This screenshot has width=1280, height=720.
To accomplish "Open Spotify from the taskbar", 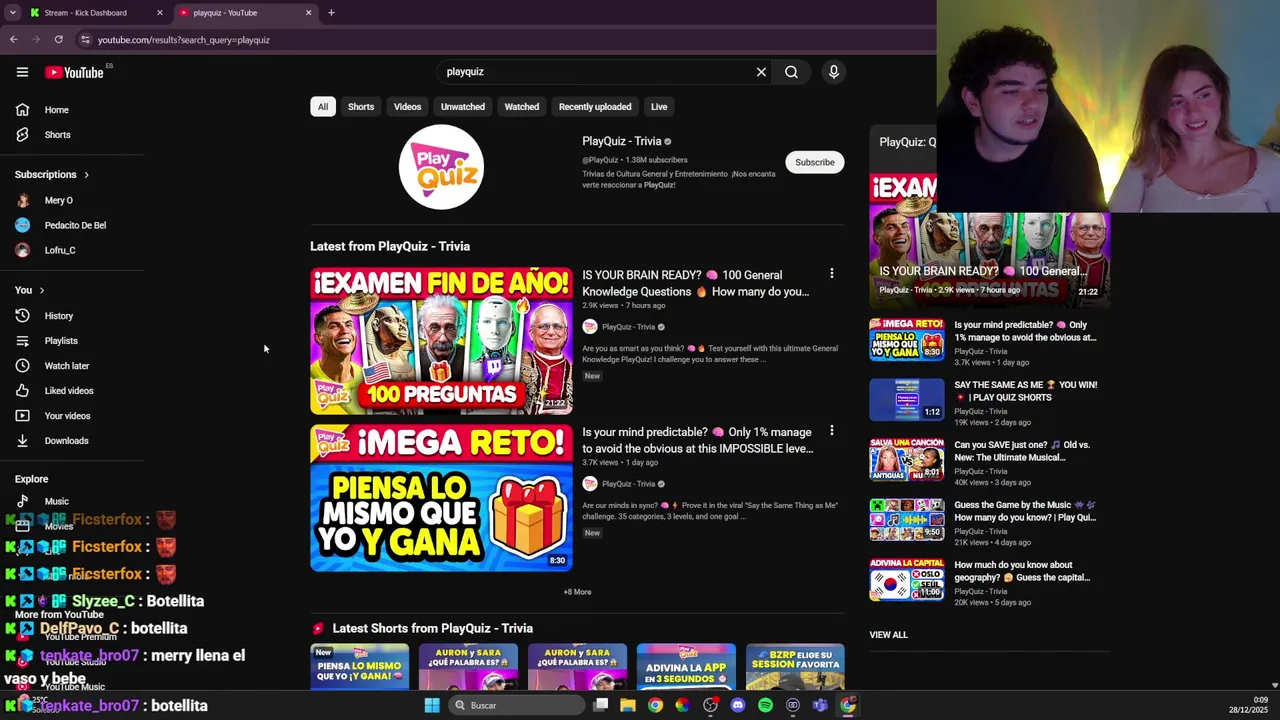I will click(x=765, y=705).
